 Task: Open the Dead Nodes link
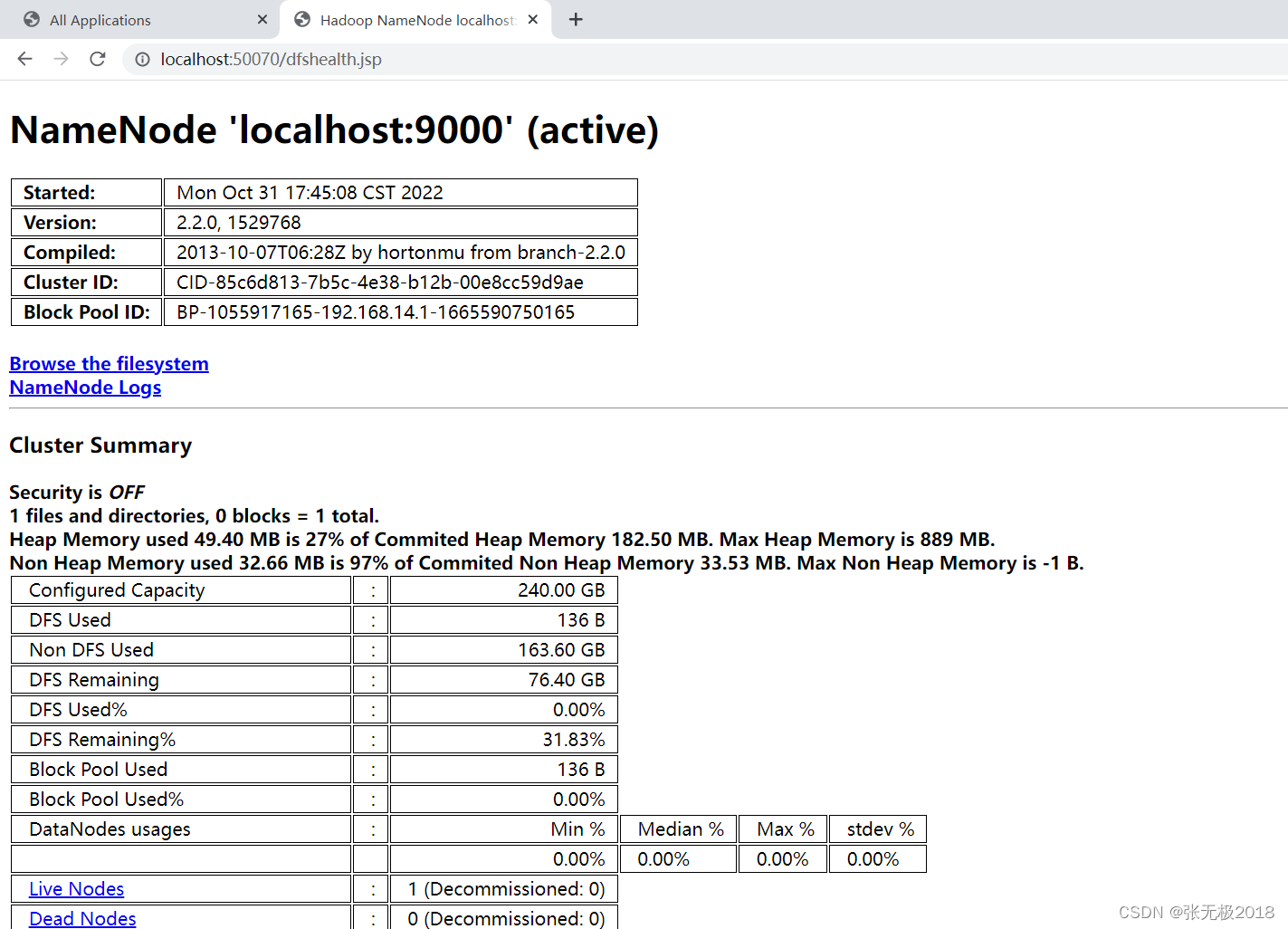tap(82, 918)
